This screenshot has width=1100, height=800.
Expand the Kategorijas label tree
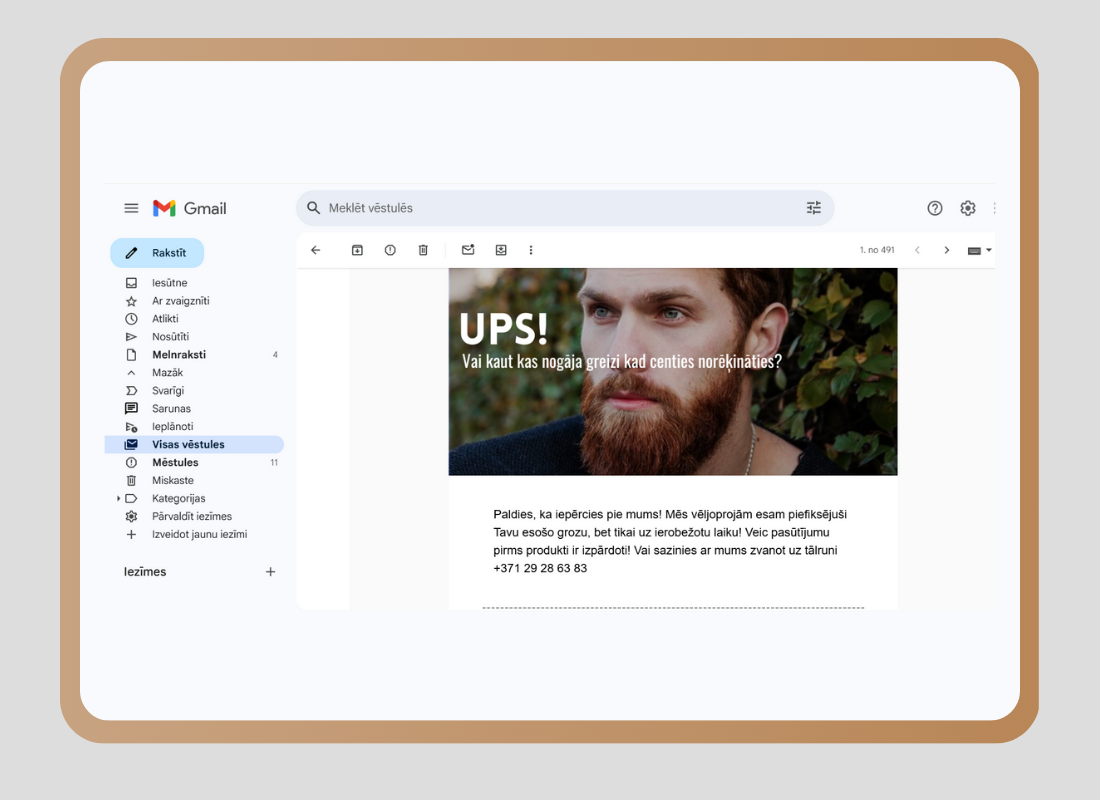119,498
